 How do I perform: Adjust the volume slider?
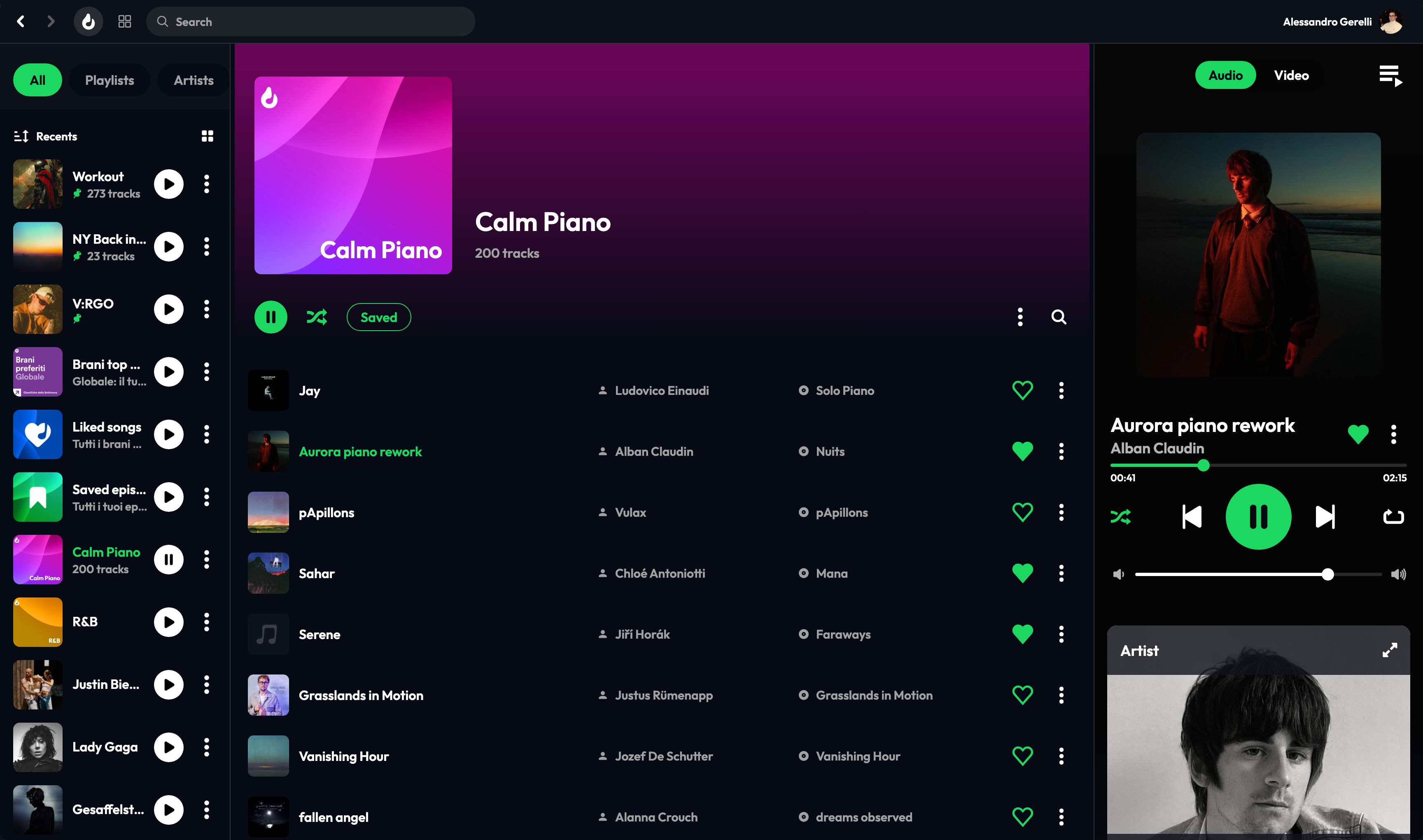[1258, 574]
